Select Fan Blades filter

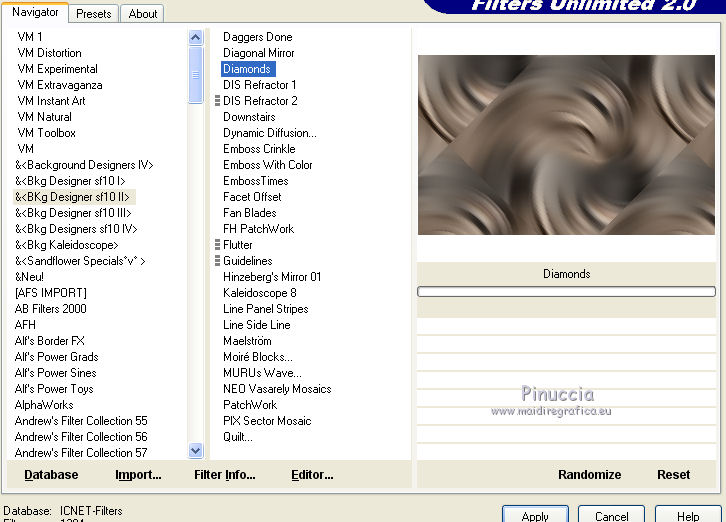pos(250,213)
